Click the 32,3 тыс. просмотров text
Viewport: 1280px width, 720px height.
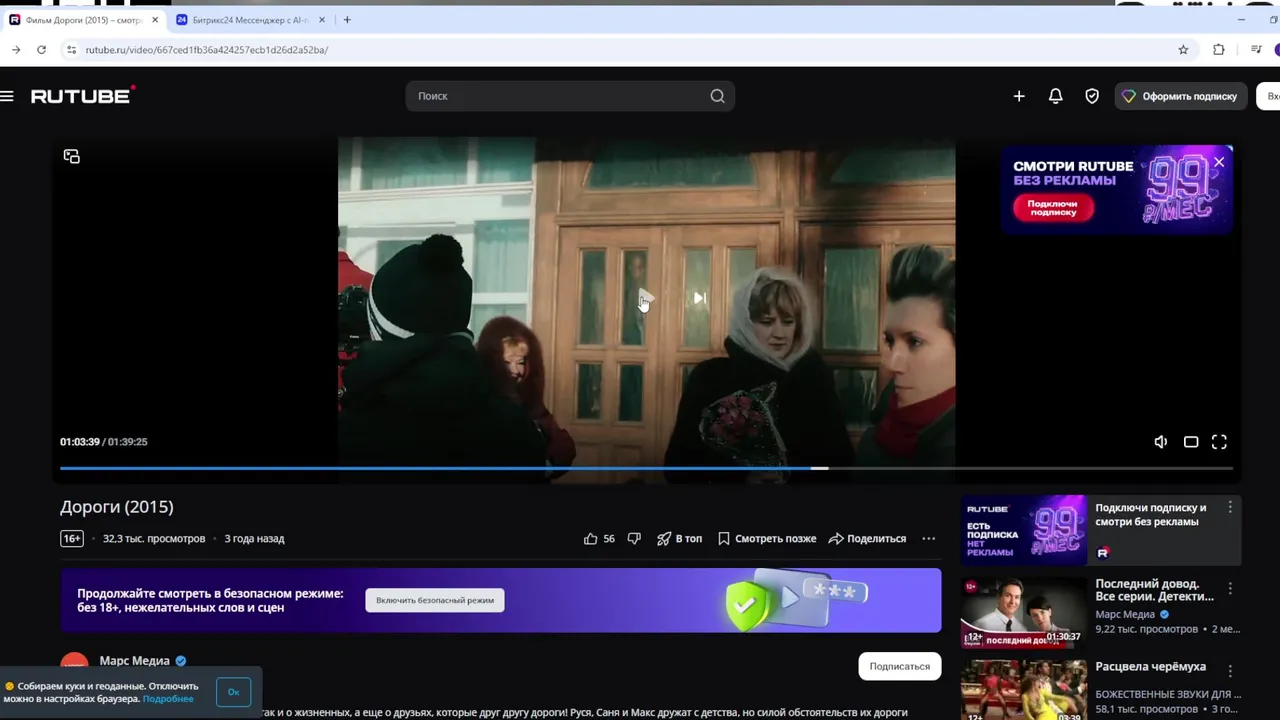[x=154, y=539]
